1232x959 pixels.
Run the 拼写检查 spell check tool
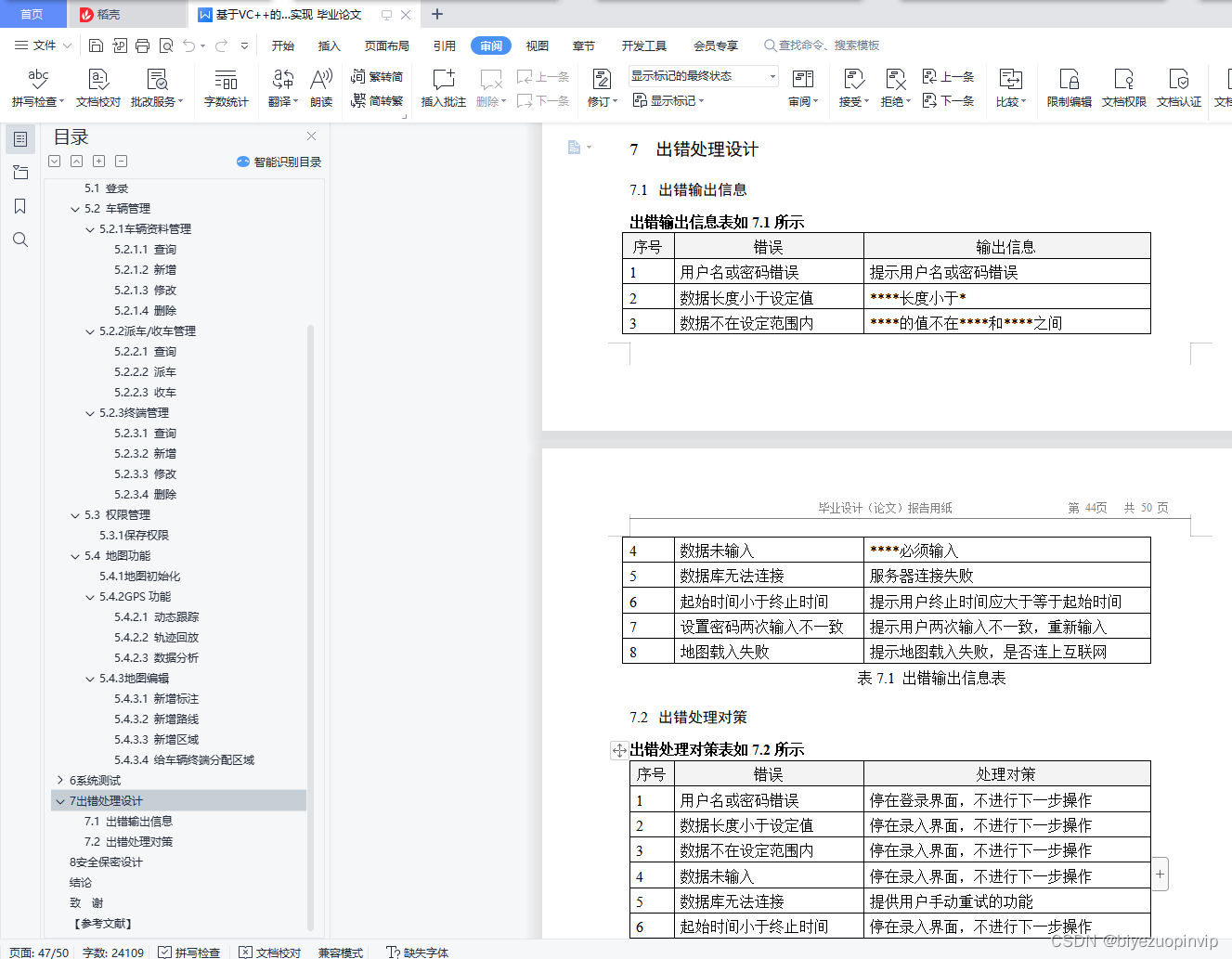(37, 88)
